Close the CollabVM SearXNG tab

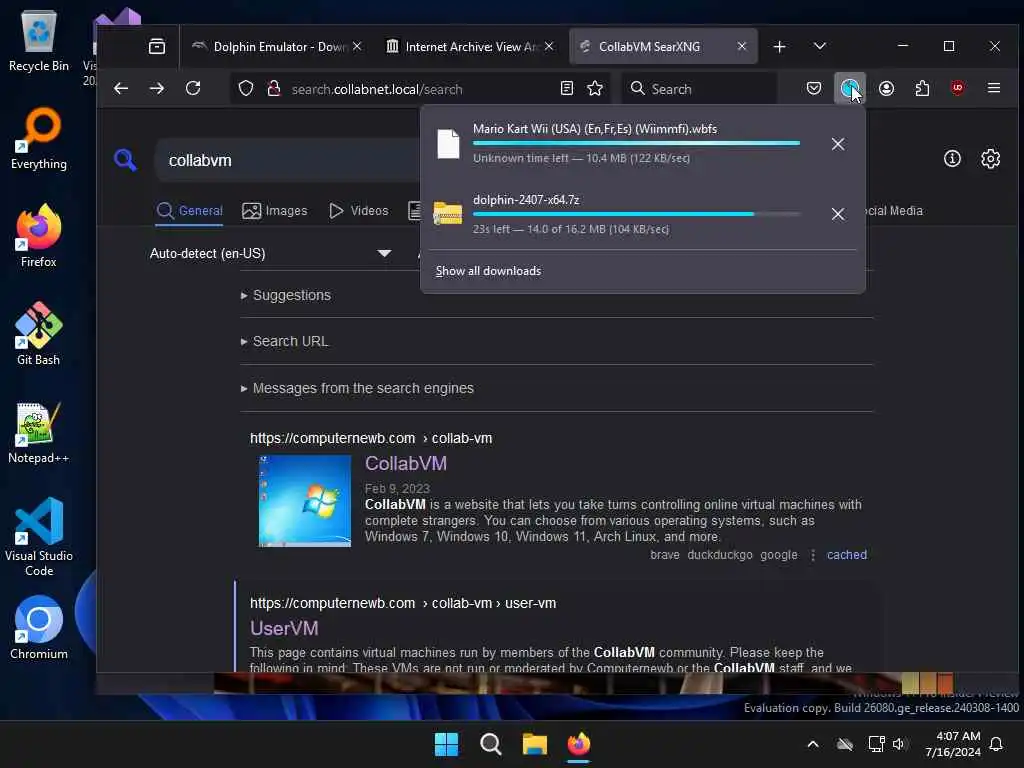coord(741,46)
